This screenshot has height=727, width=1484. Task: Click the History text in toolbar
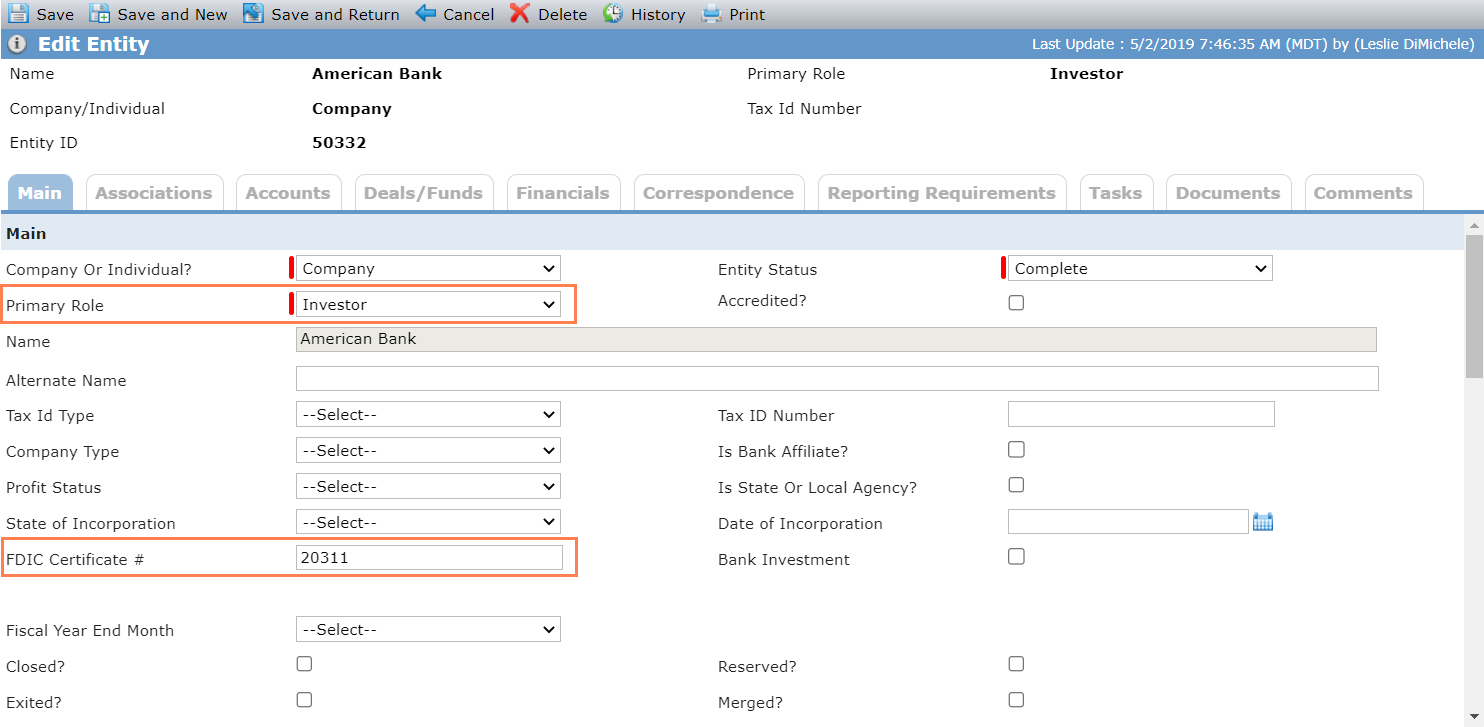click(x=658, y=15)
